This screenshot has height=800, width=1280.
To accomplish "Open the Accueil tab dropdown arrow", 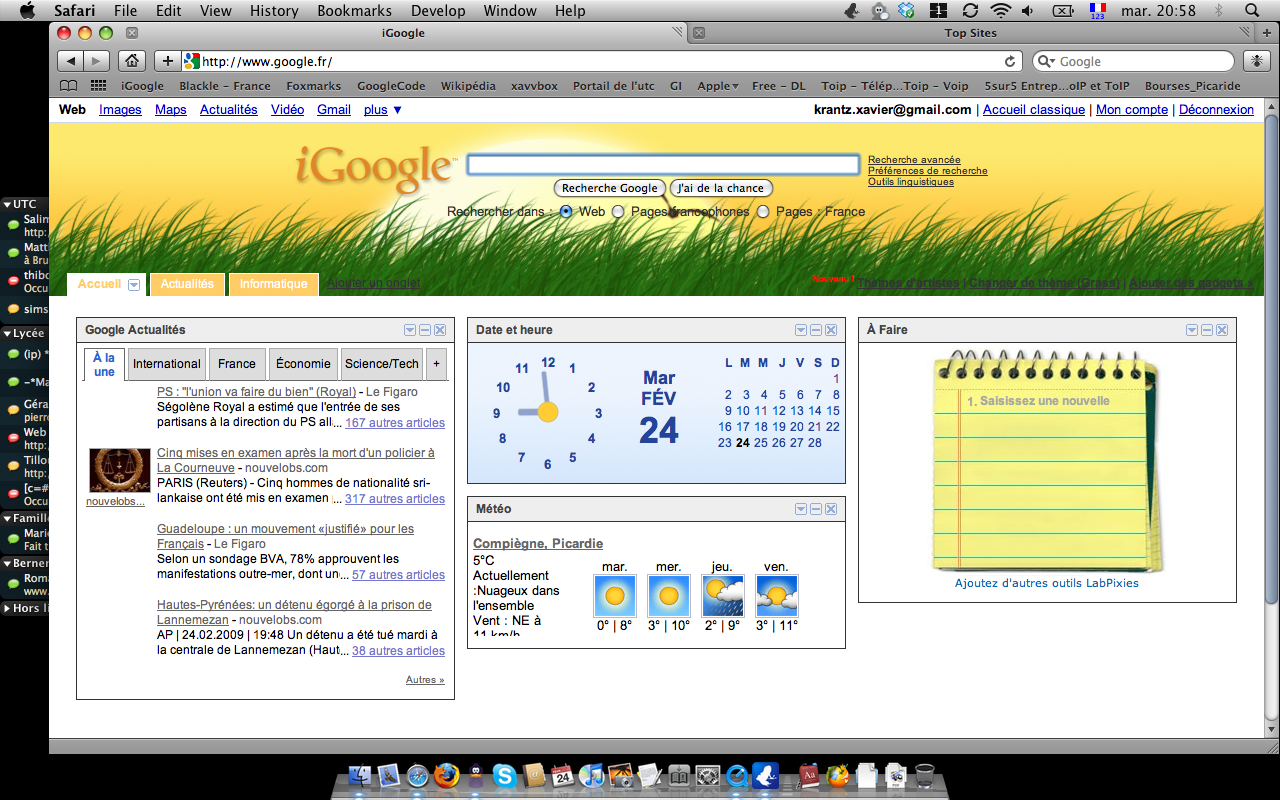I will (x=134, y=285).
